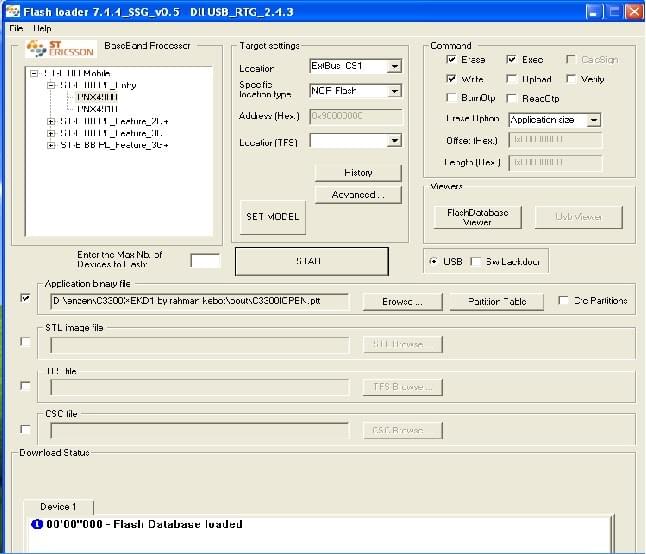Click the START button
Screen dimensions: 646x554
click(311, 261)
